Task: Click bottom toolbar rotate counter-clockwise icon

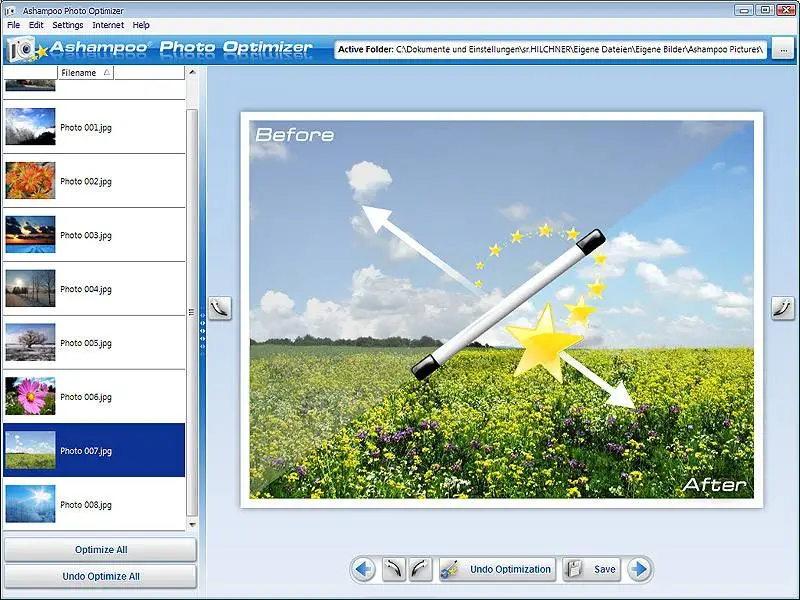Action: point(394,569)
